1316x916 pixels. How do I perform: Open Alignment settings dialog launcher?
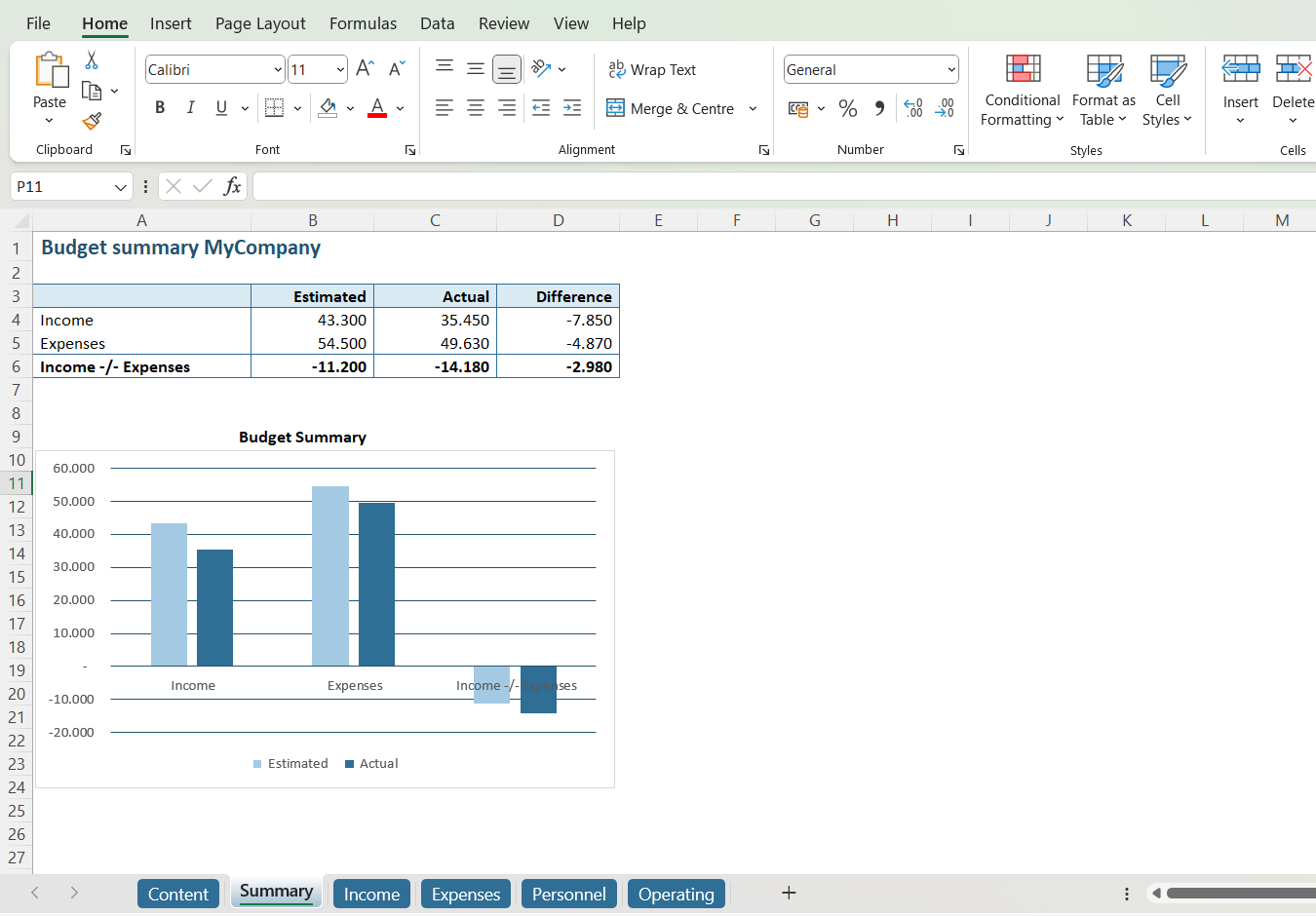[x=764, y=150]
